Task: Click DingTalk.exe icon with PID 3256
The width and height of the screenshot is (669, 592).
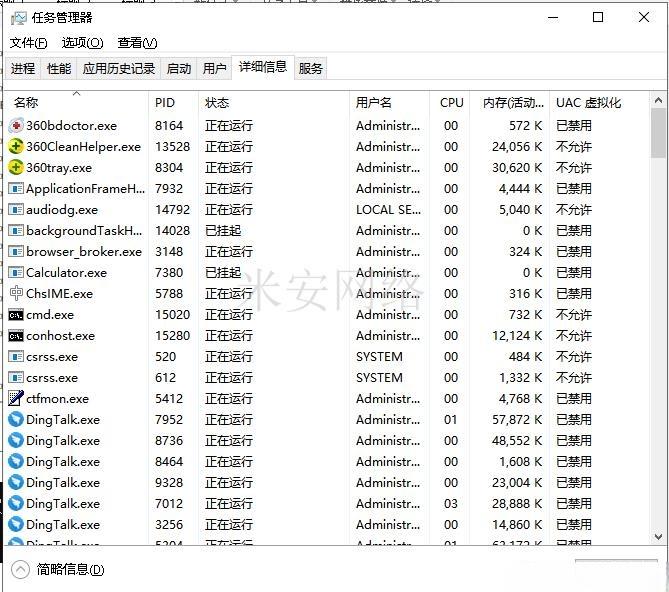Action: coord(16,525)
